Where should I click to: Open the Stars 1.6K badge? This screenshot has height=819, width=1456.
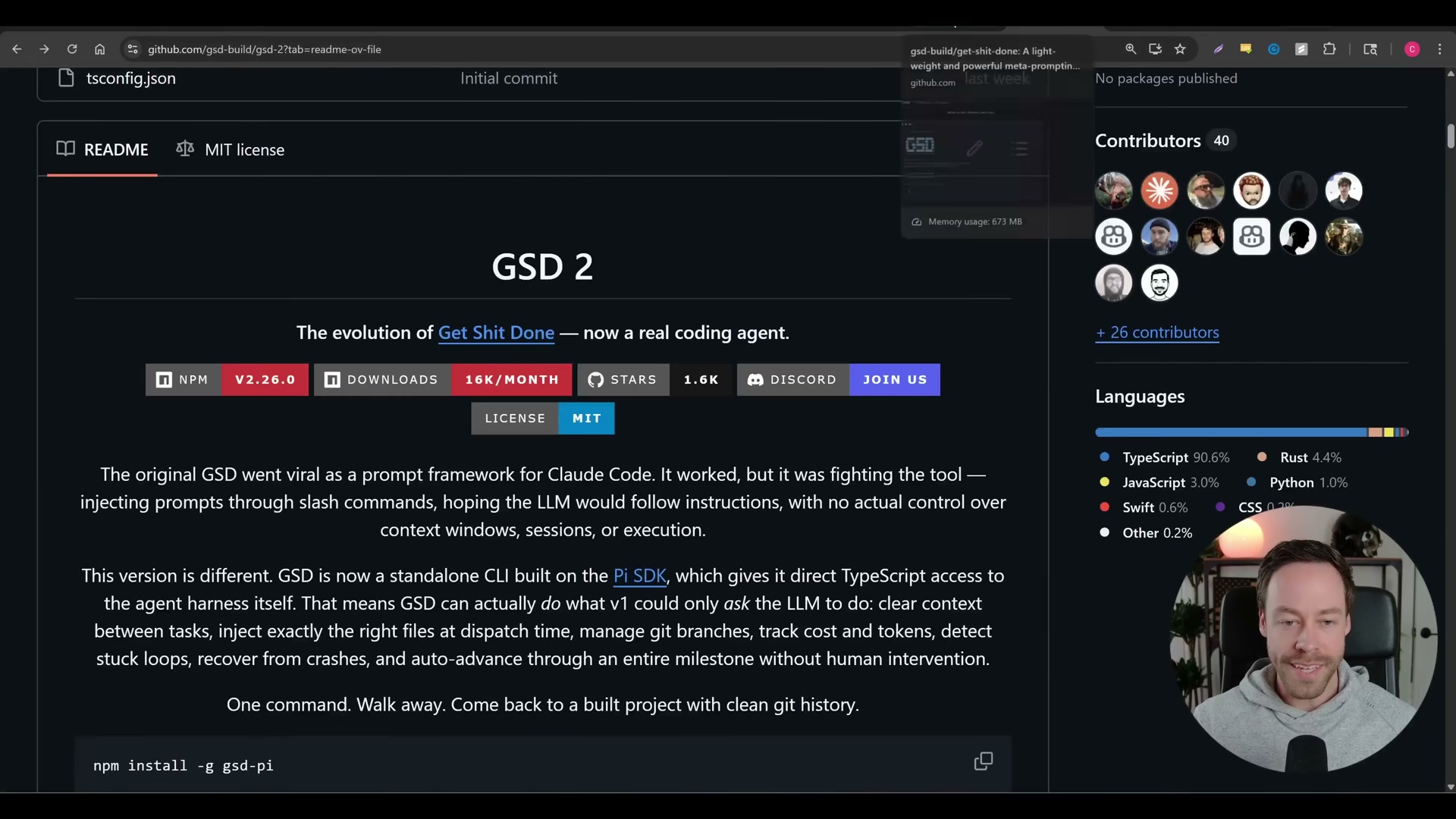coord(654,380)
